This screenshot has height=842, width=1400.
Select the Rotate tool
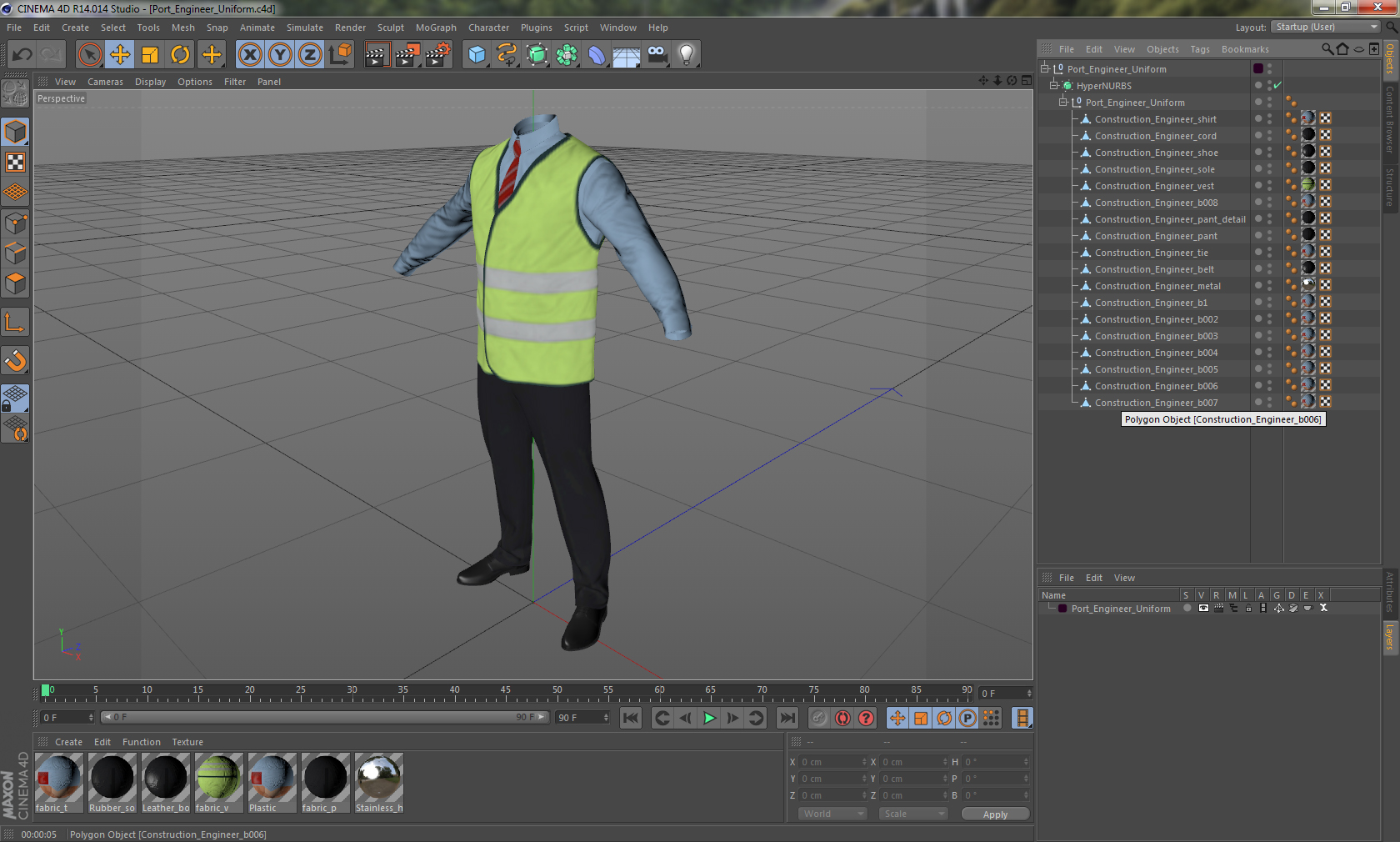180,55
